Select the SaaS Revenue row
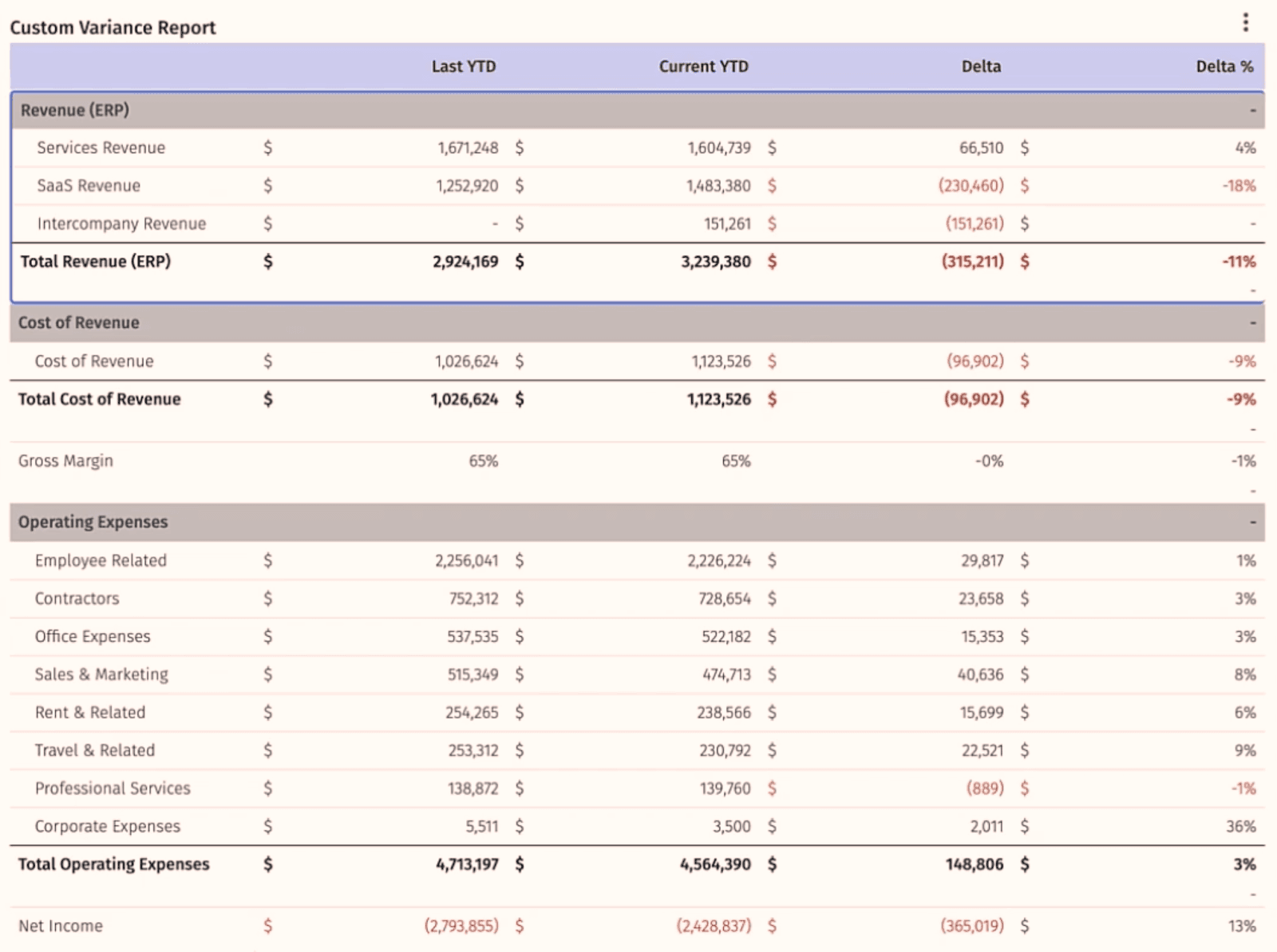The image size is (1277, 952). click(89, 185)
